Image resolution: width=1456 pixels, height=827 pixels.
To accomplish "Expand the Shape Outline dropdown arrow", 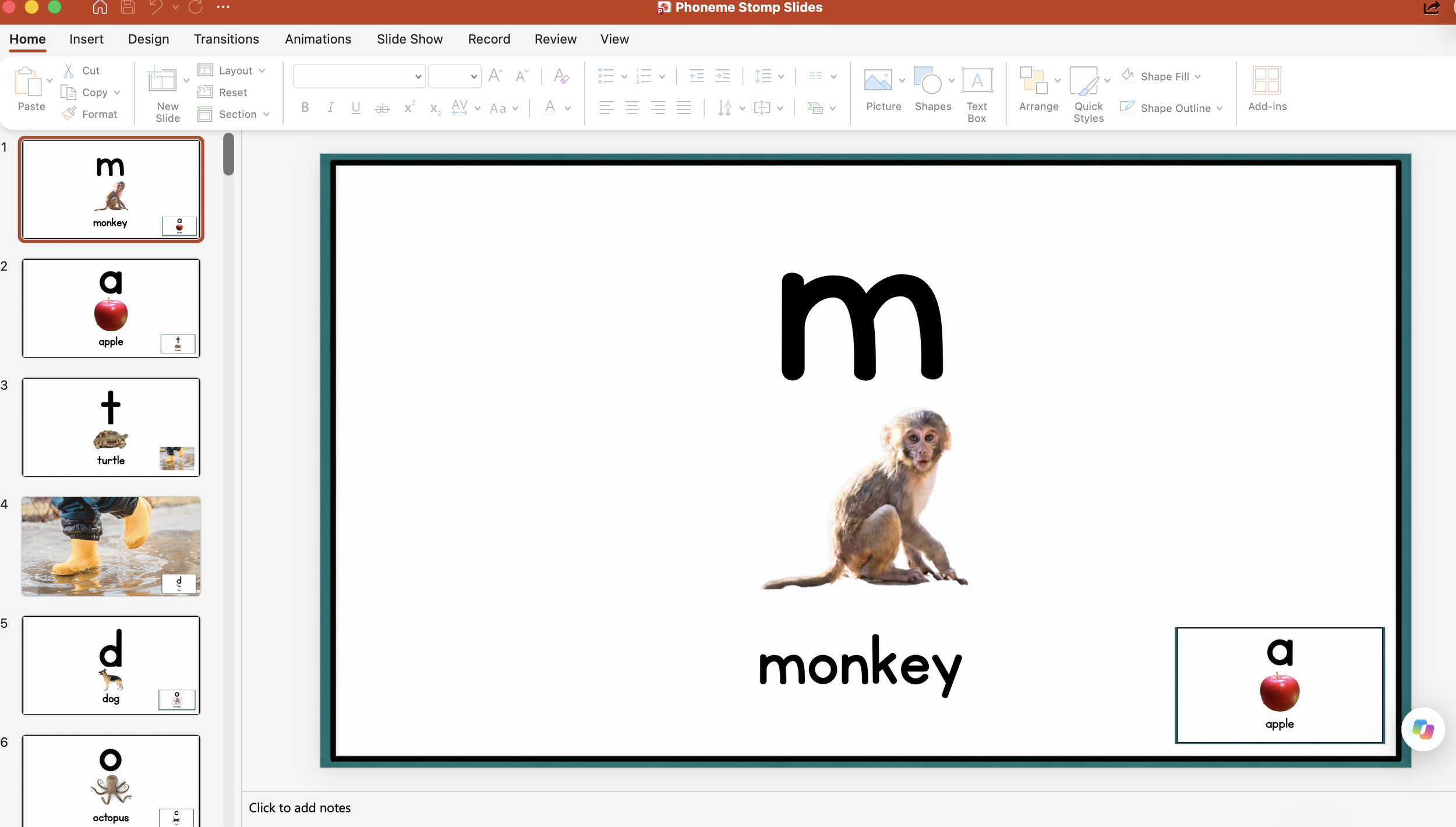I will 1219,108.
